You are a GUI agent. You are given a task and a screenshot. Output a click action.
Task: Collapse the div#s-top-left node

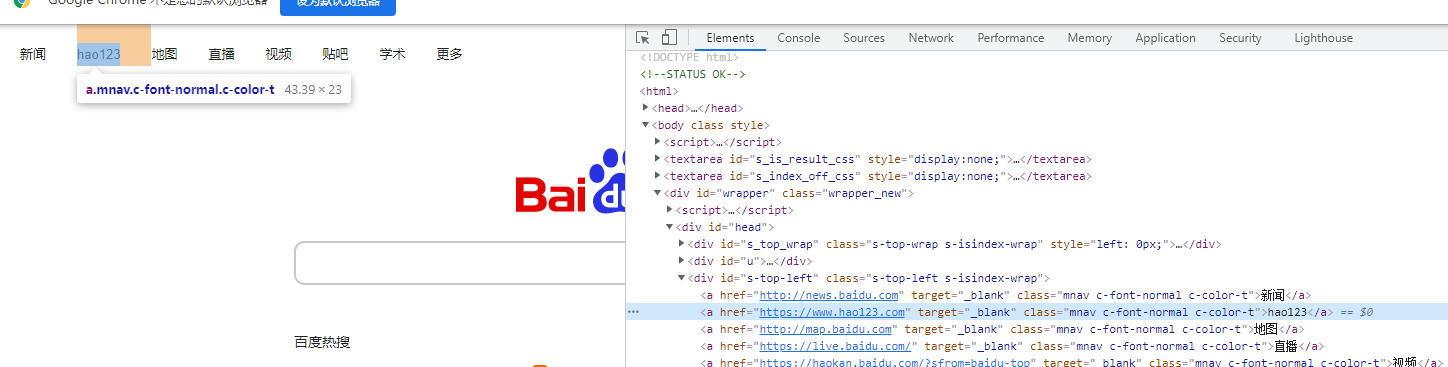coord(682,278)
